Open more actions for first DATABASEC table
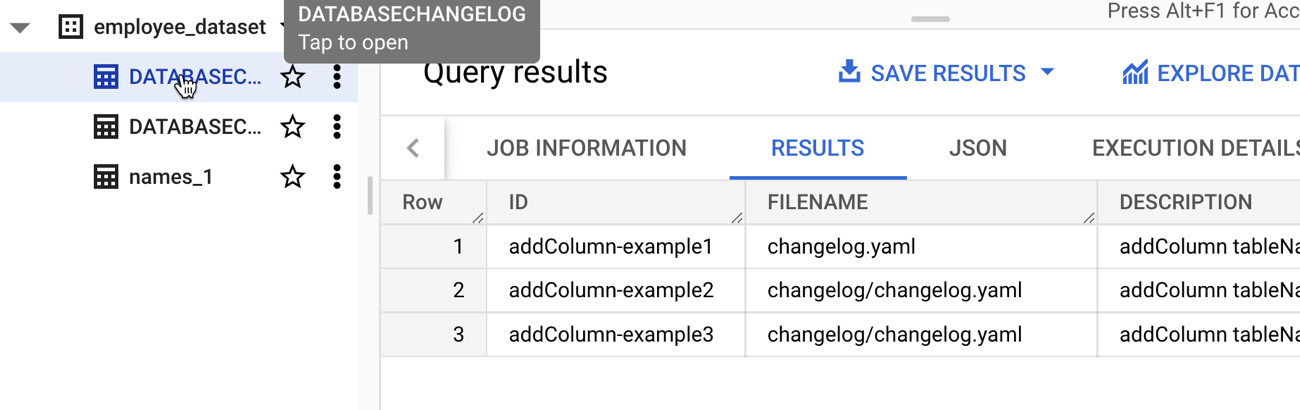 [x=337, y=77]
